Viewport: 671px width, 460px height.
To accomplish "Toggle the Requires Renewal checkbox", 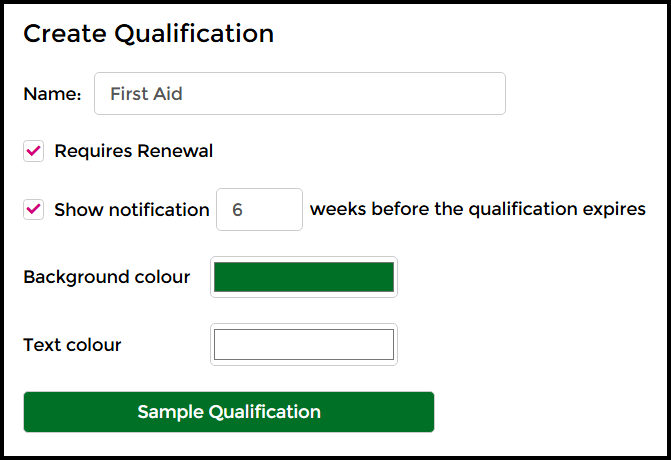I will pyautogui.click(x=34, y=151).
